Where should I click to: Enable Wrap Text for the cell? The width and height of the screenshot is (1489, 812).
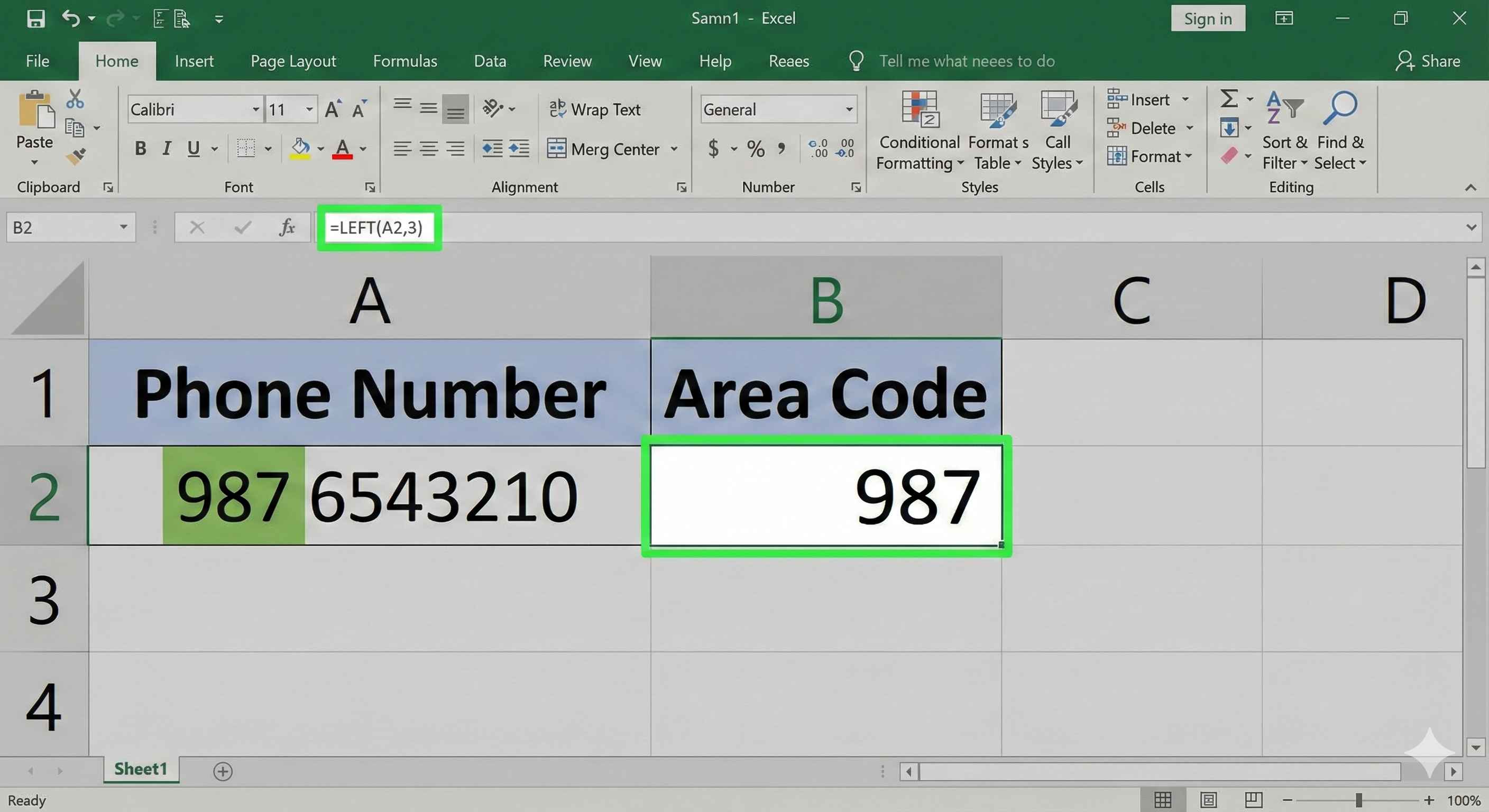click(x=596, y=109)
